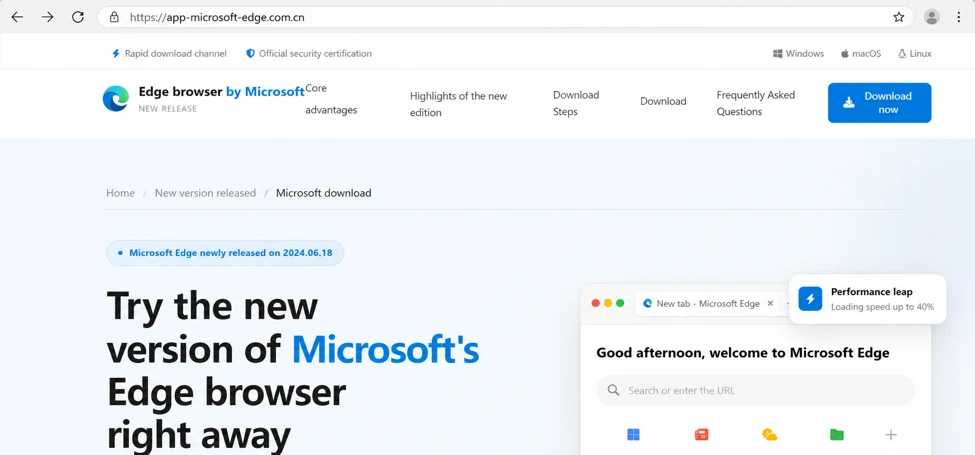Click the green folder shortcut icon
The height and width of the screenshot is (455, 975).
837,434
